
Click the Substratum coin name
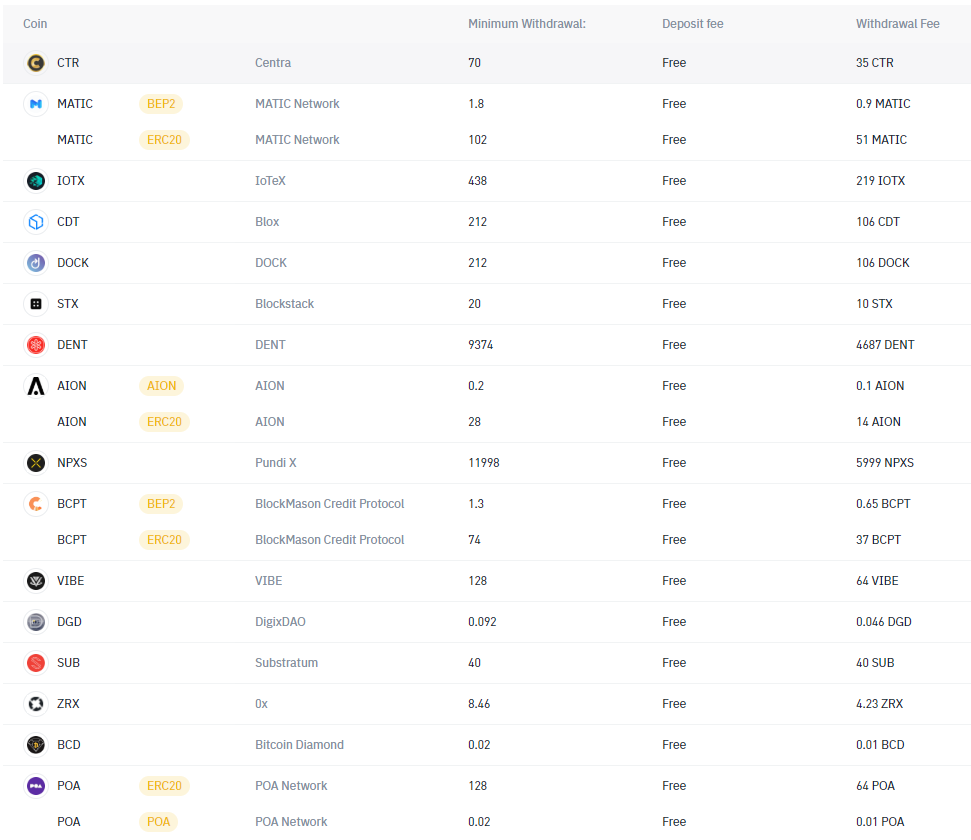click(287, 663)
